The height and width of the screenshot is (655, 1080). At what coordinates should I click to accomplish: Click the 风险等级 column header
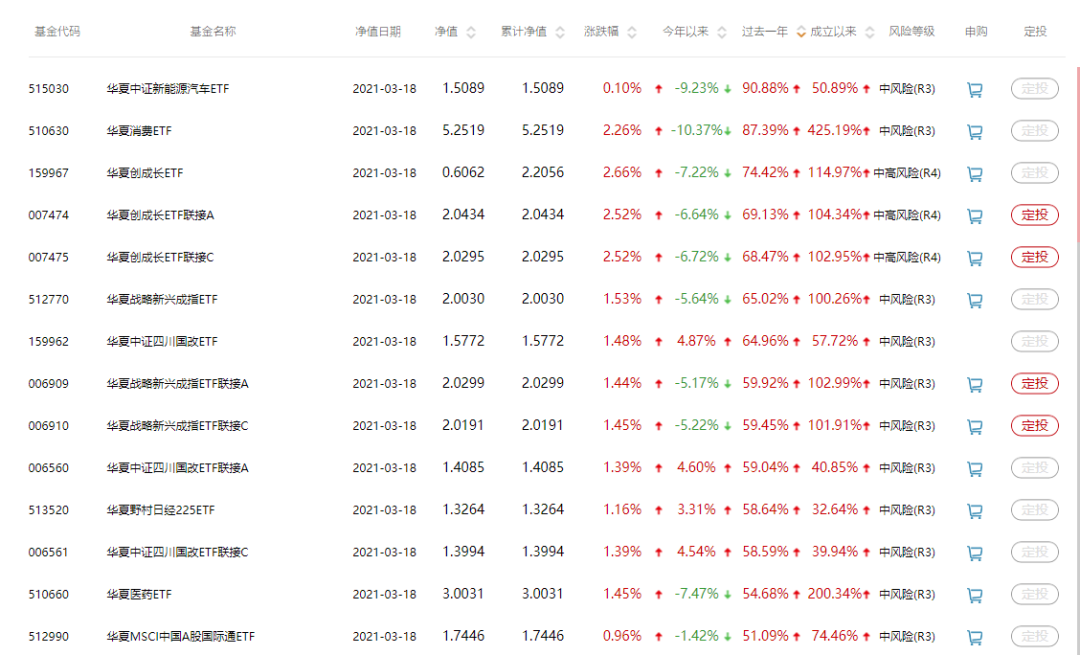(x=911, y=32)
